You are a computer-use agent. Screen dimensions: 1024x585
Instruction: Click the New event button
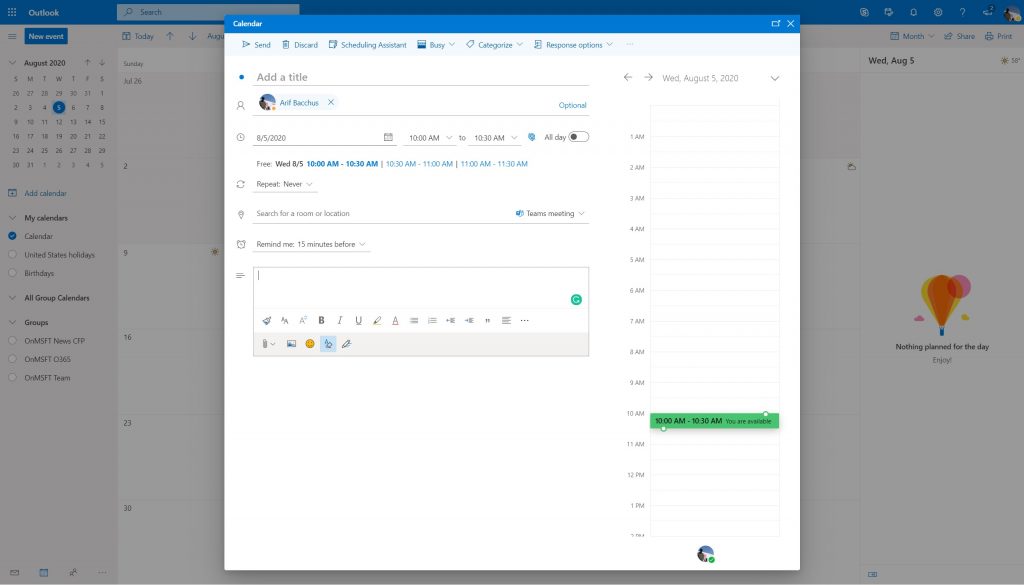click(46, 36)
